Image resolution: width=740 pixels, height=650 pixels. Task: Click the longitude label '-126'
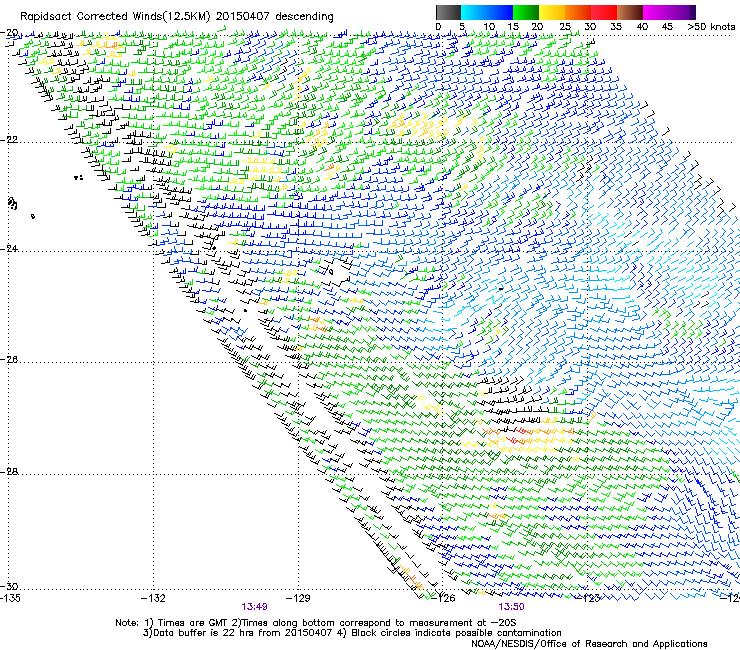click(x=443, y=599)
